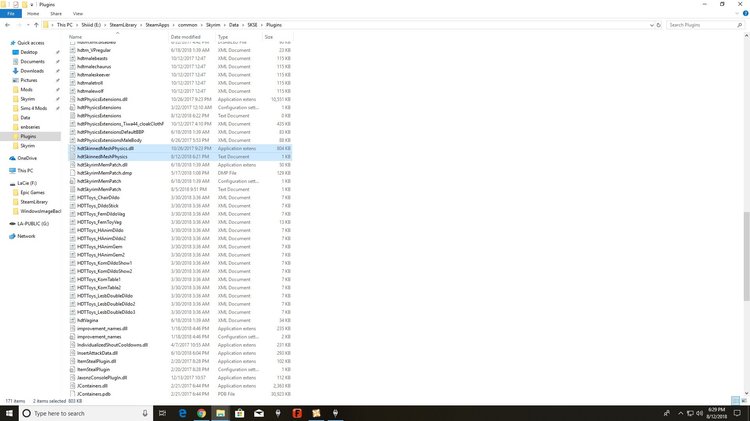
Task: Go up one folder level arrow
Action: [x=36, y=25]
